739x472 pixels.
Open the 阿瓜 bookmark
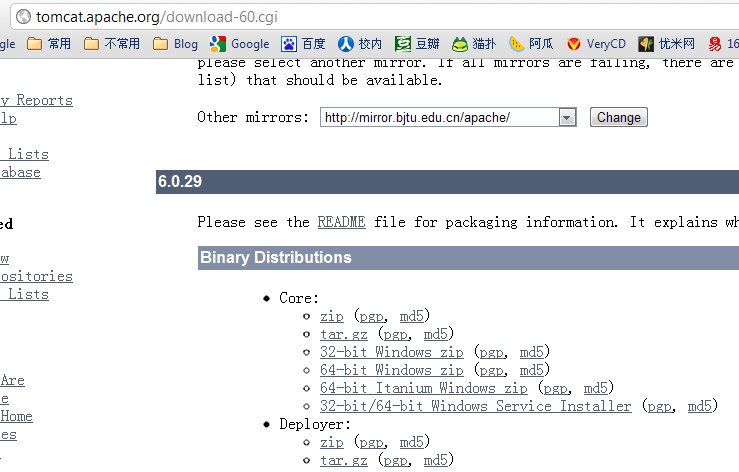531,44
